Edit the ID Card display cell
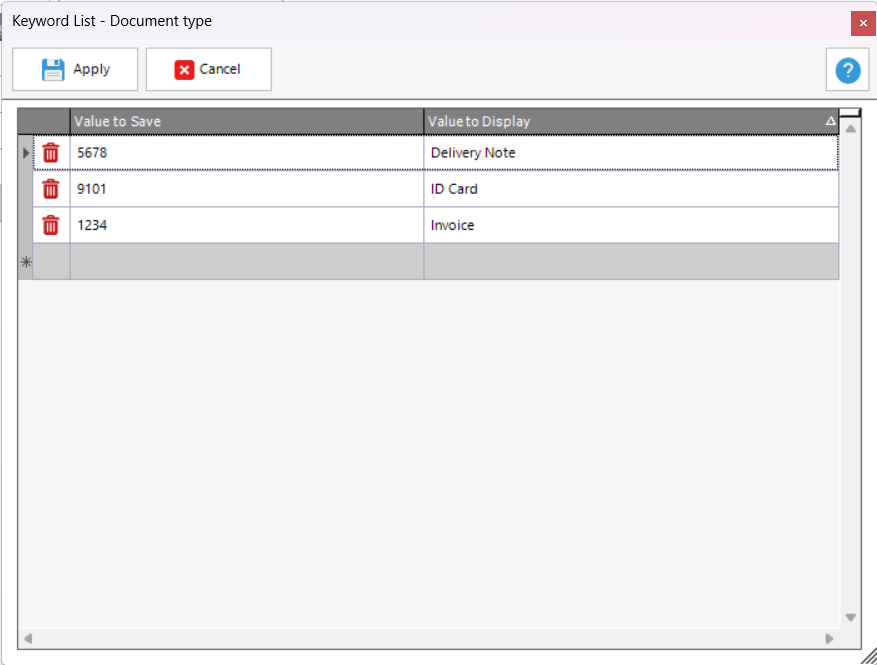The width and height of the screenshot is (877, 665). click(630, 189)
